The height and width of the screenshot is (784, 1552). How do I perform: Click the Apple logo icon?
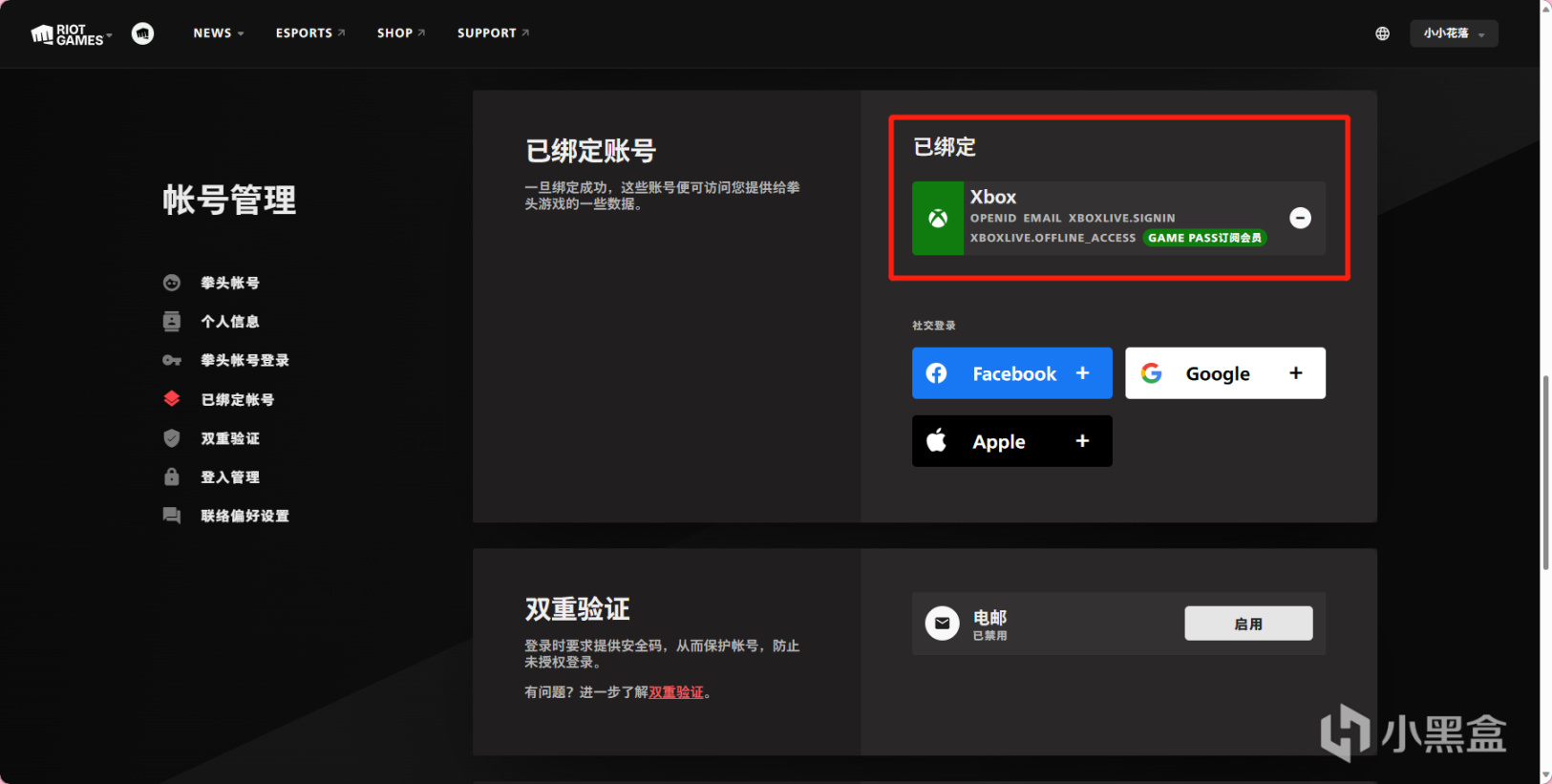[937, 440]
